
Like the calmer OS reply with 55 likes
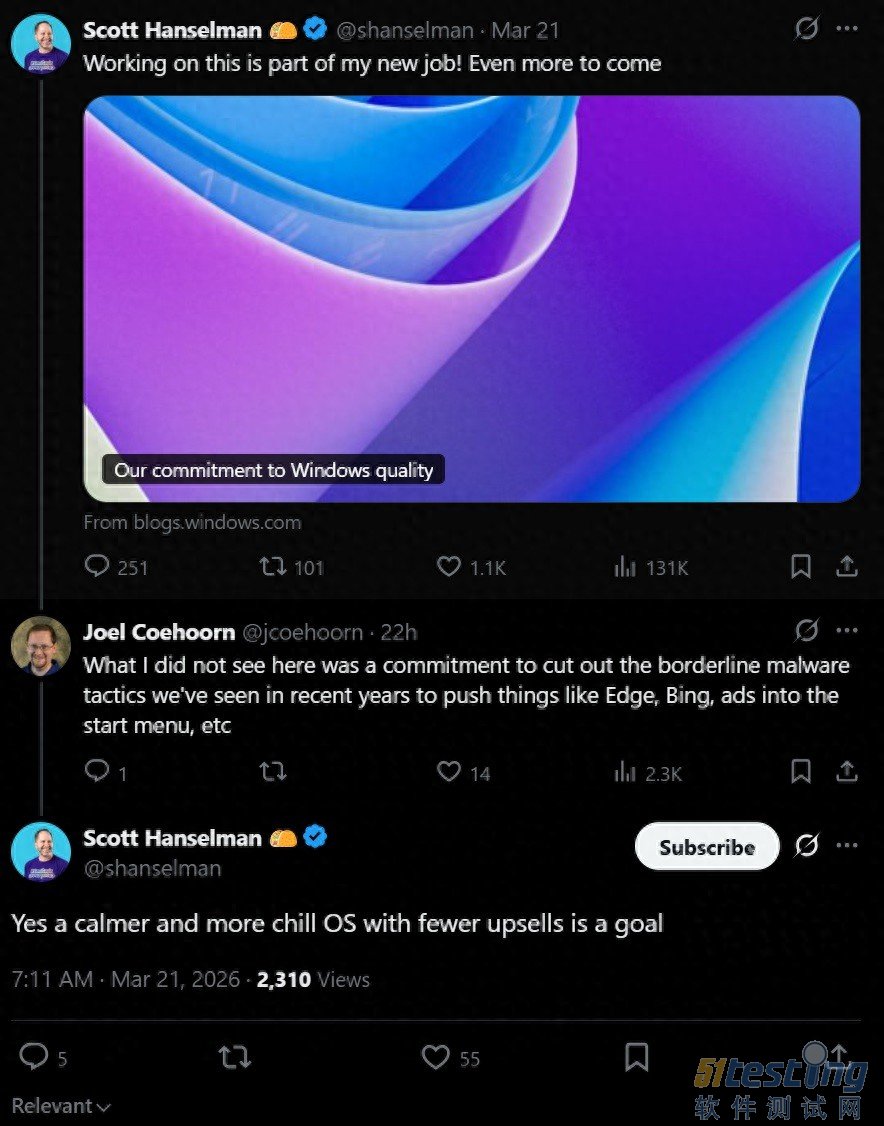point(436,1057)
